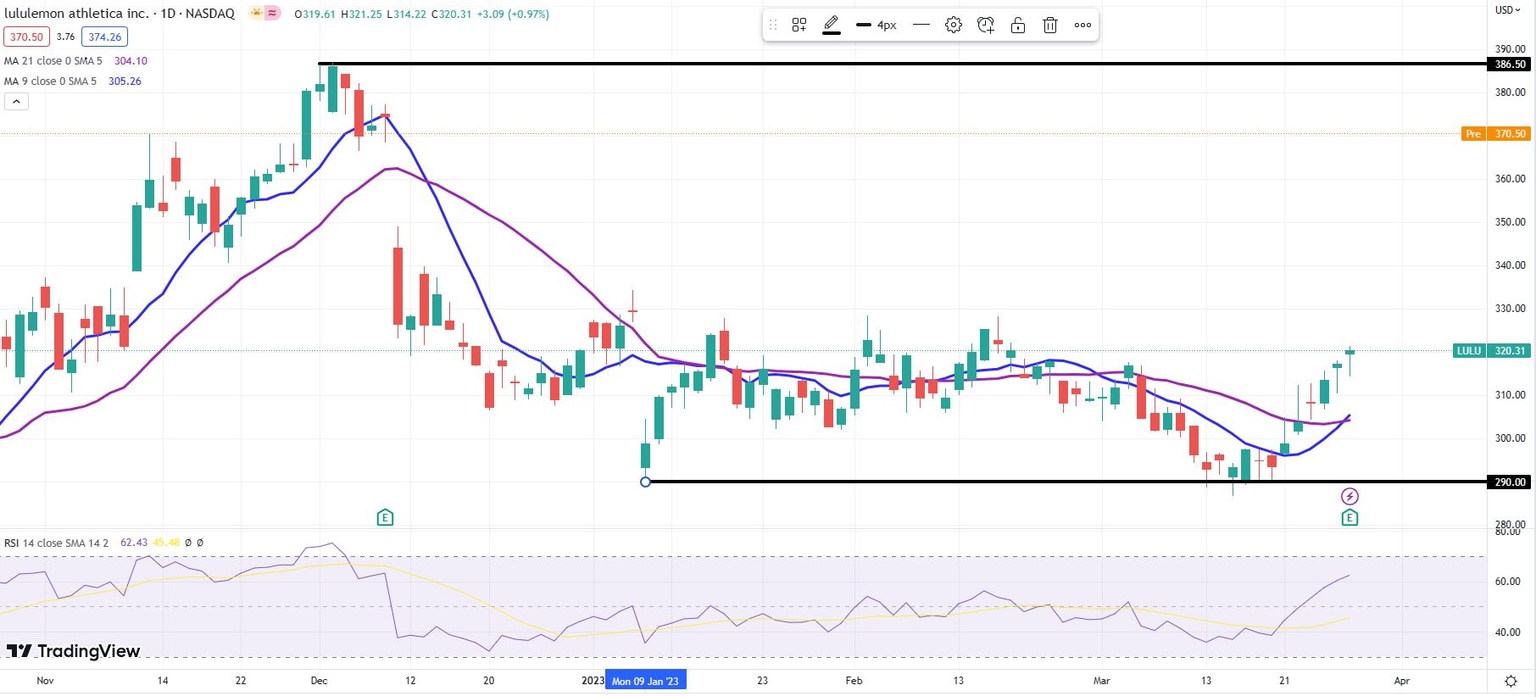The image size is (1536, 697).
Task: Grab the floating toolbar drag handle
Action: point(772,25)
